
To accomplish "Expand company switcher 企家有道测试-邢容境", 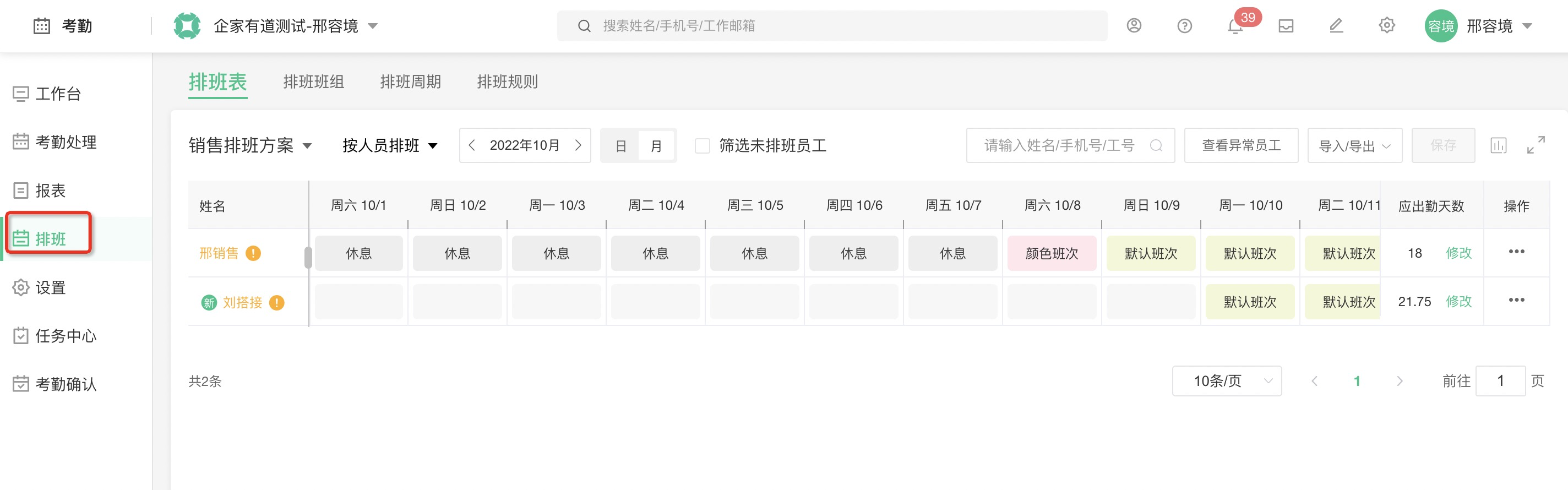I will pos(373,26).
